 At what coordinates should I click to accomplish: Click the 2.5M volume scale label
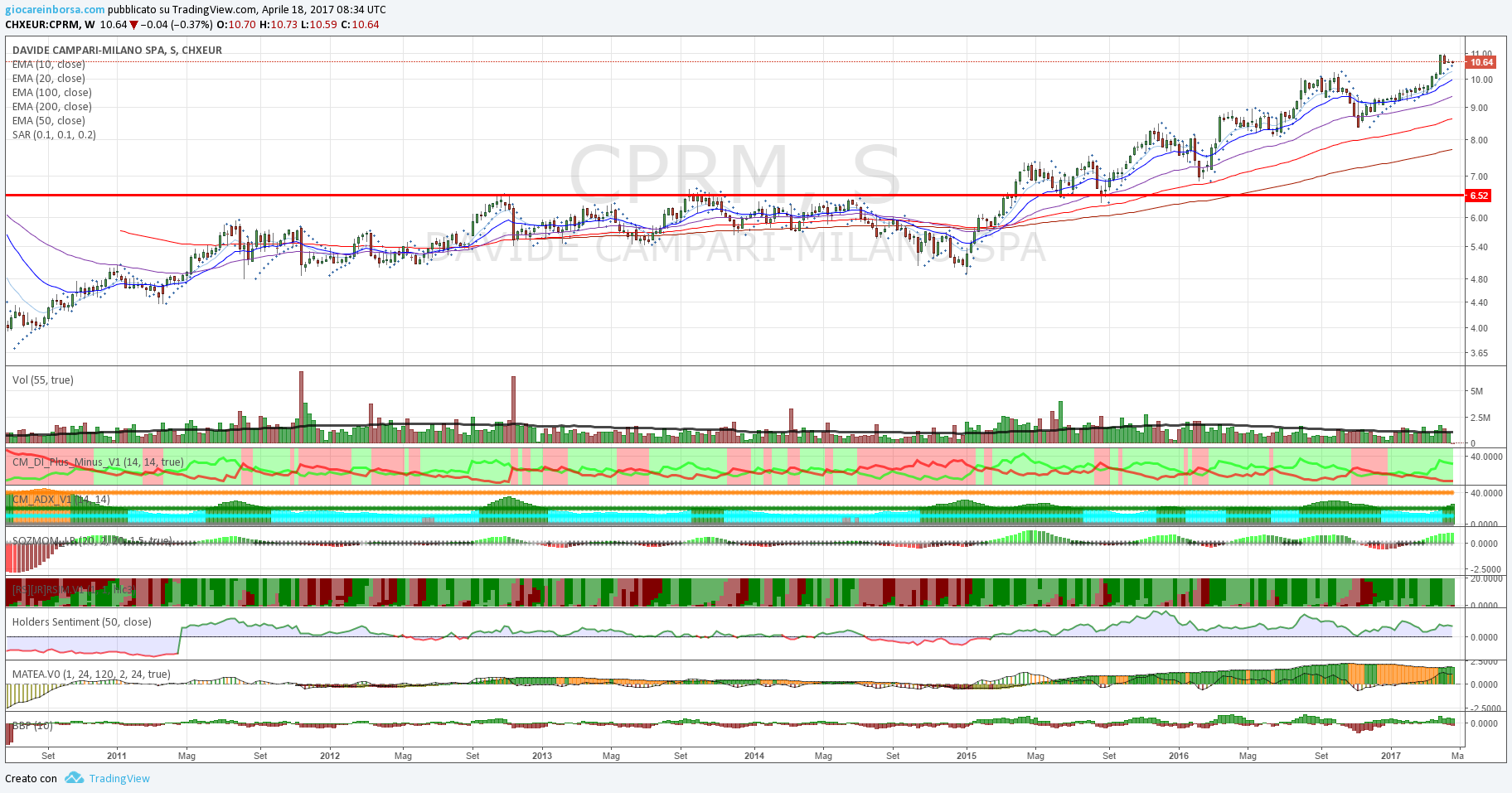click(x=1480, y=418)
